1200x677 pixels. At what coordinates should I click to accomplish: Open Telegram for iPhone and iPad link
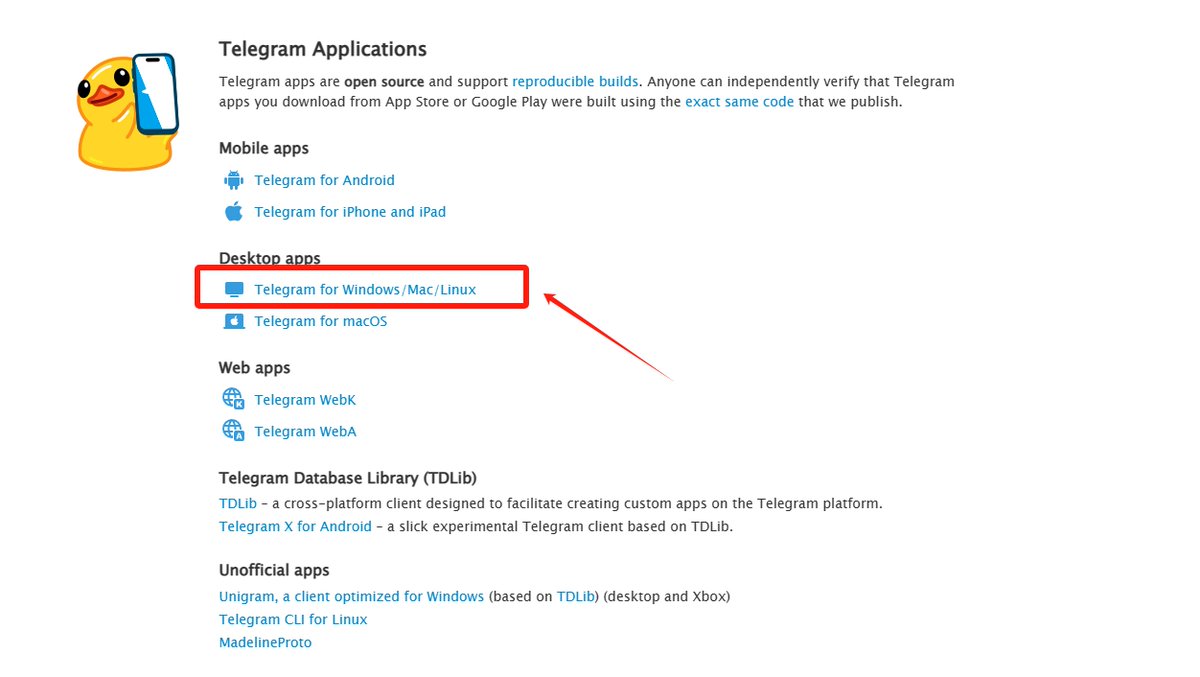click(x=350, y=212)
